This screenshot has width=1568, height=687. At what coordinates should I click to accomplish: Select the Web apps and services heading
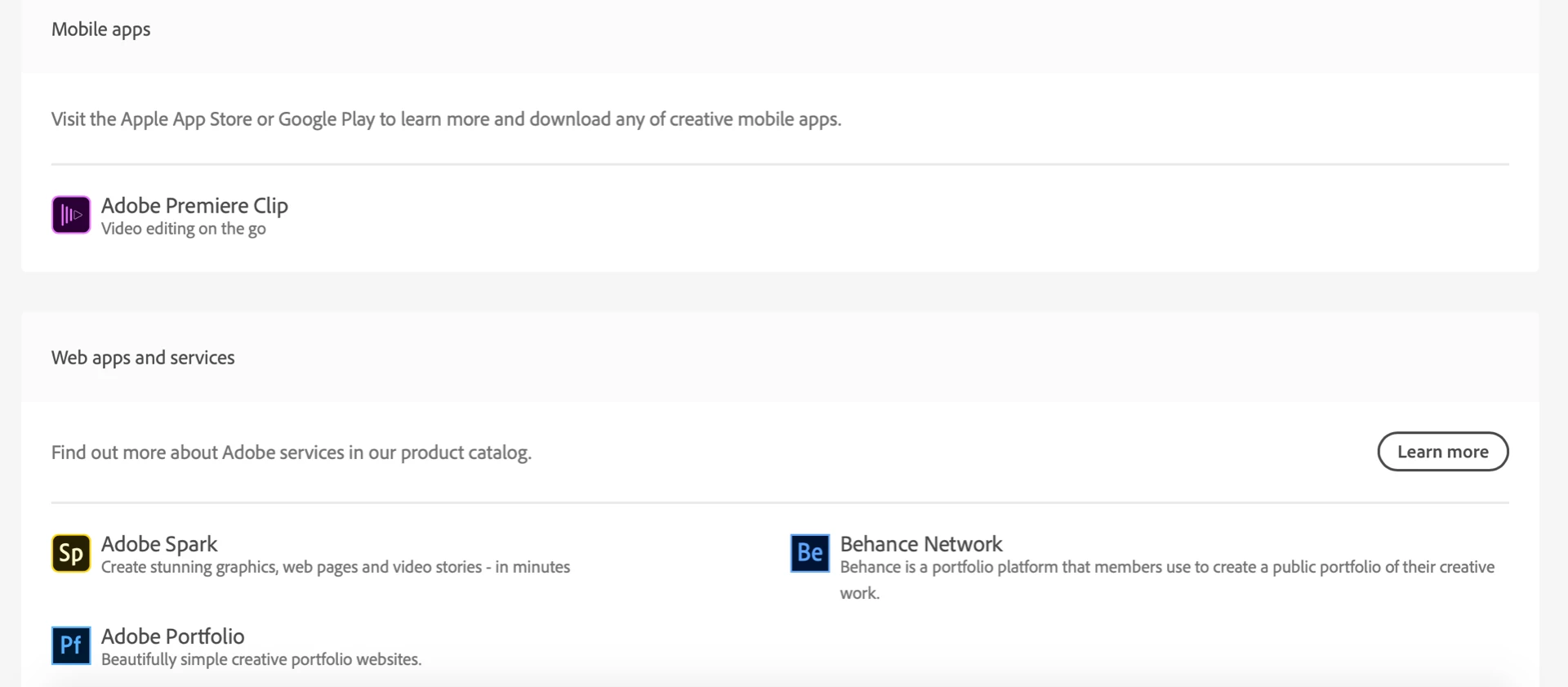coord(143,358)
